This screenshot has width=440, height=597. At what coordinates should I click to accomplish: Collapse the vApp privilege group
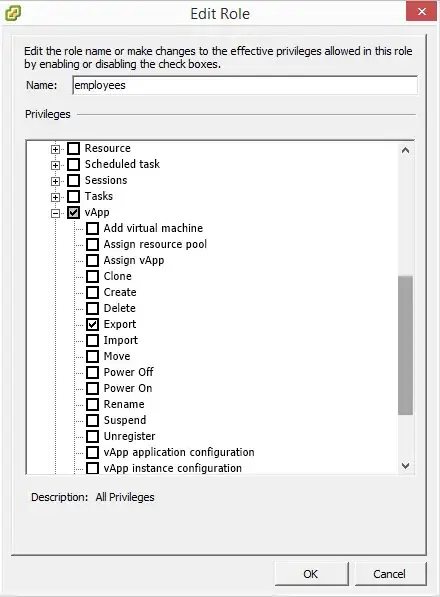pyautogui.click(x=56, y=213)
